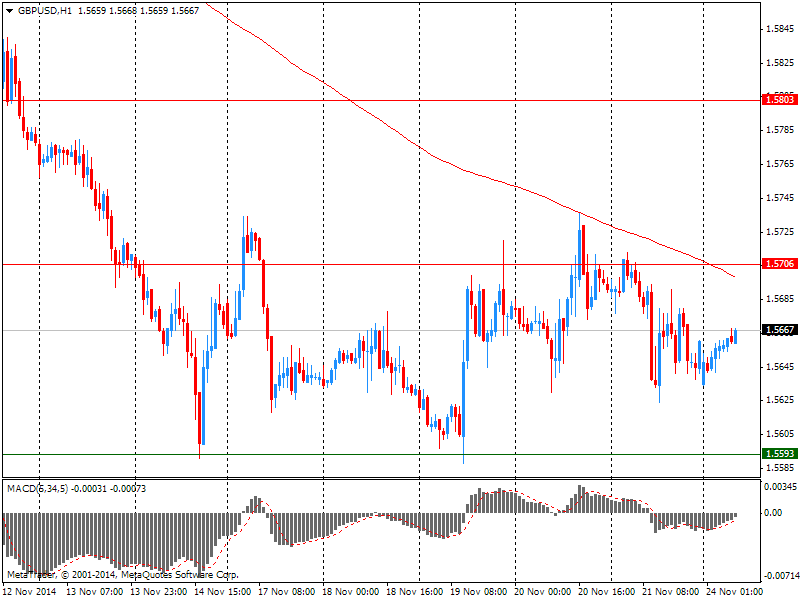The width and height of the screenshot is (800, 600).
Task: Click the MetaQuotes Software Corp. copyright text
Action: tap(179, 575)
